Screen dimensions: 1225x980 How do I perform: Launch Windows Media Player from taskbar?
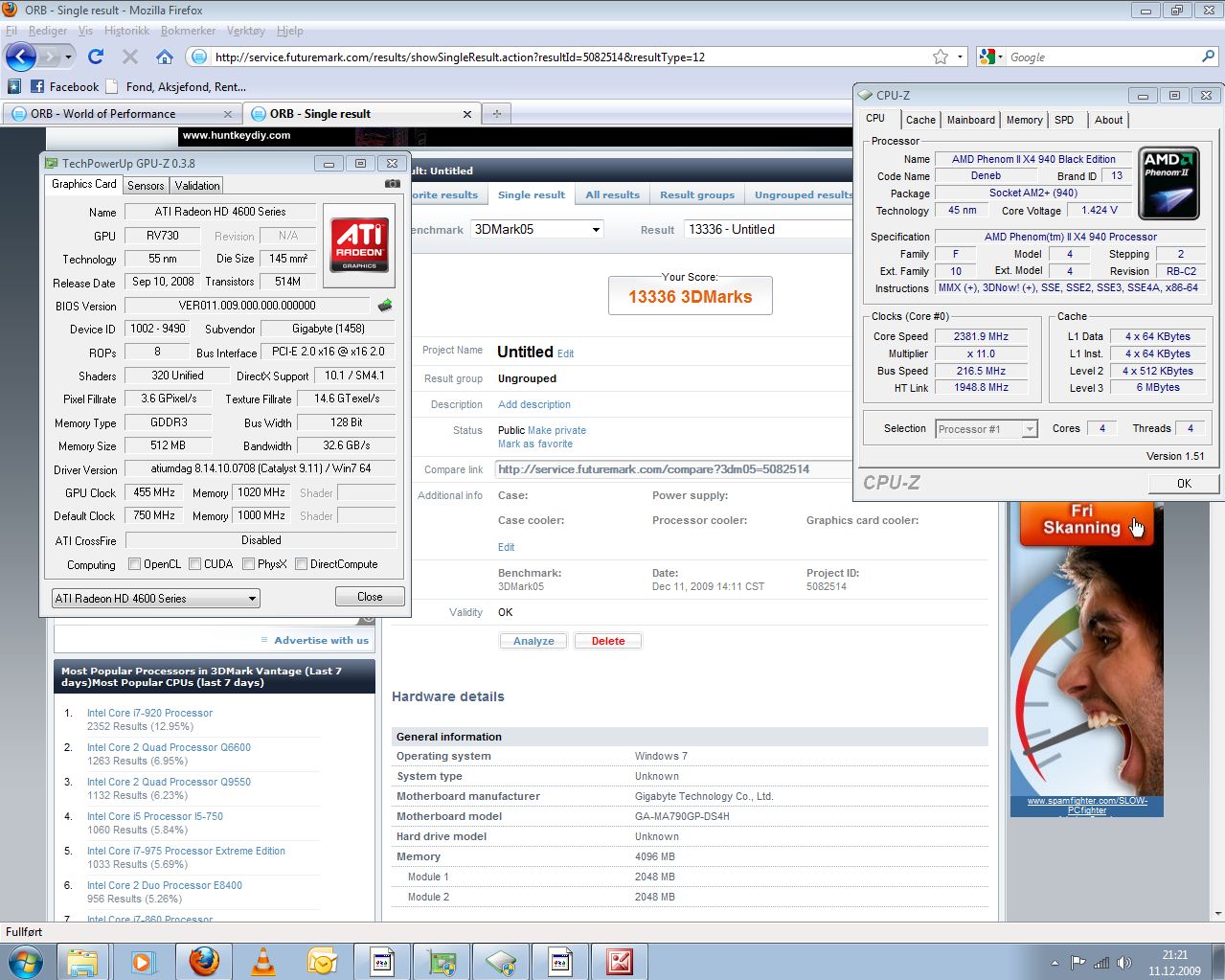[144, 961]
